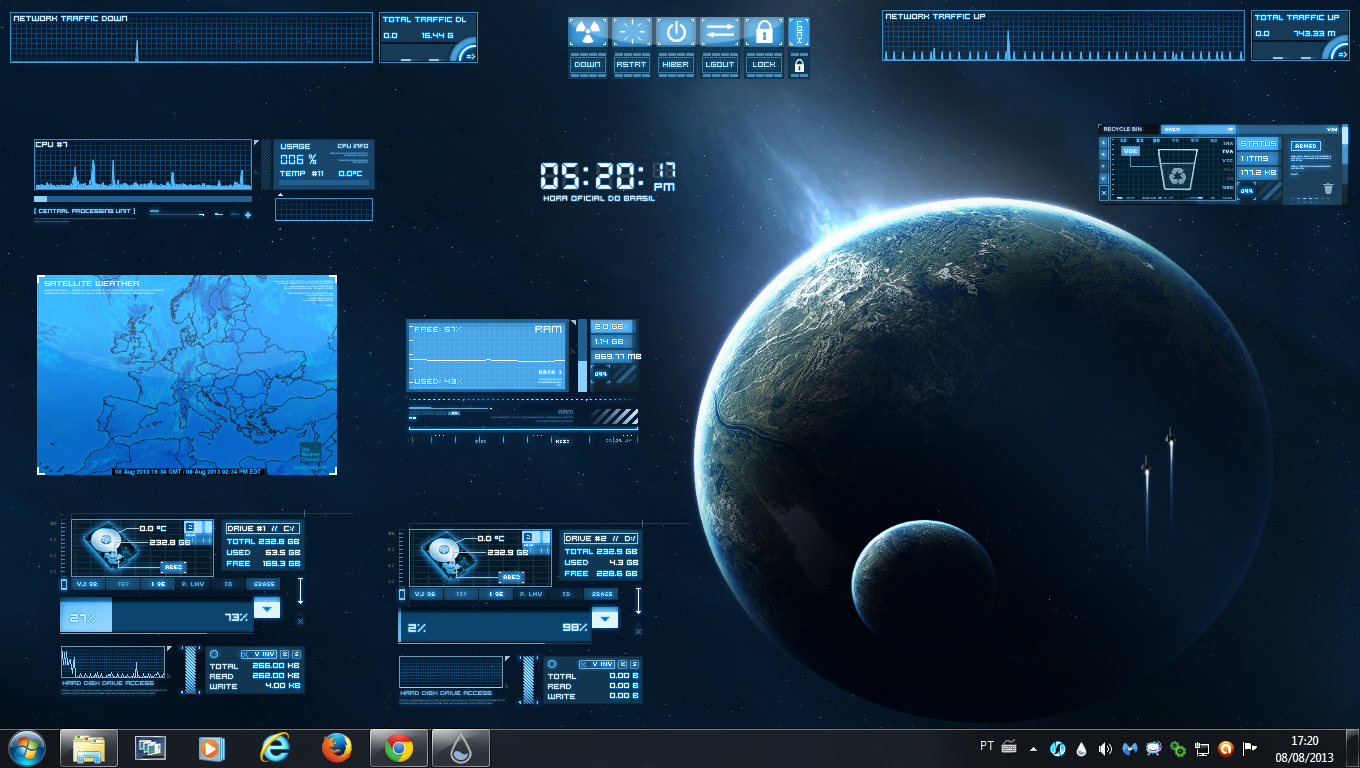Open Google Chrome from taskbar

click(399, 748)
